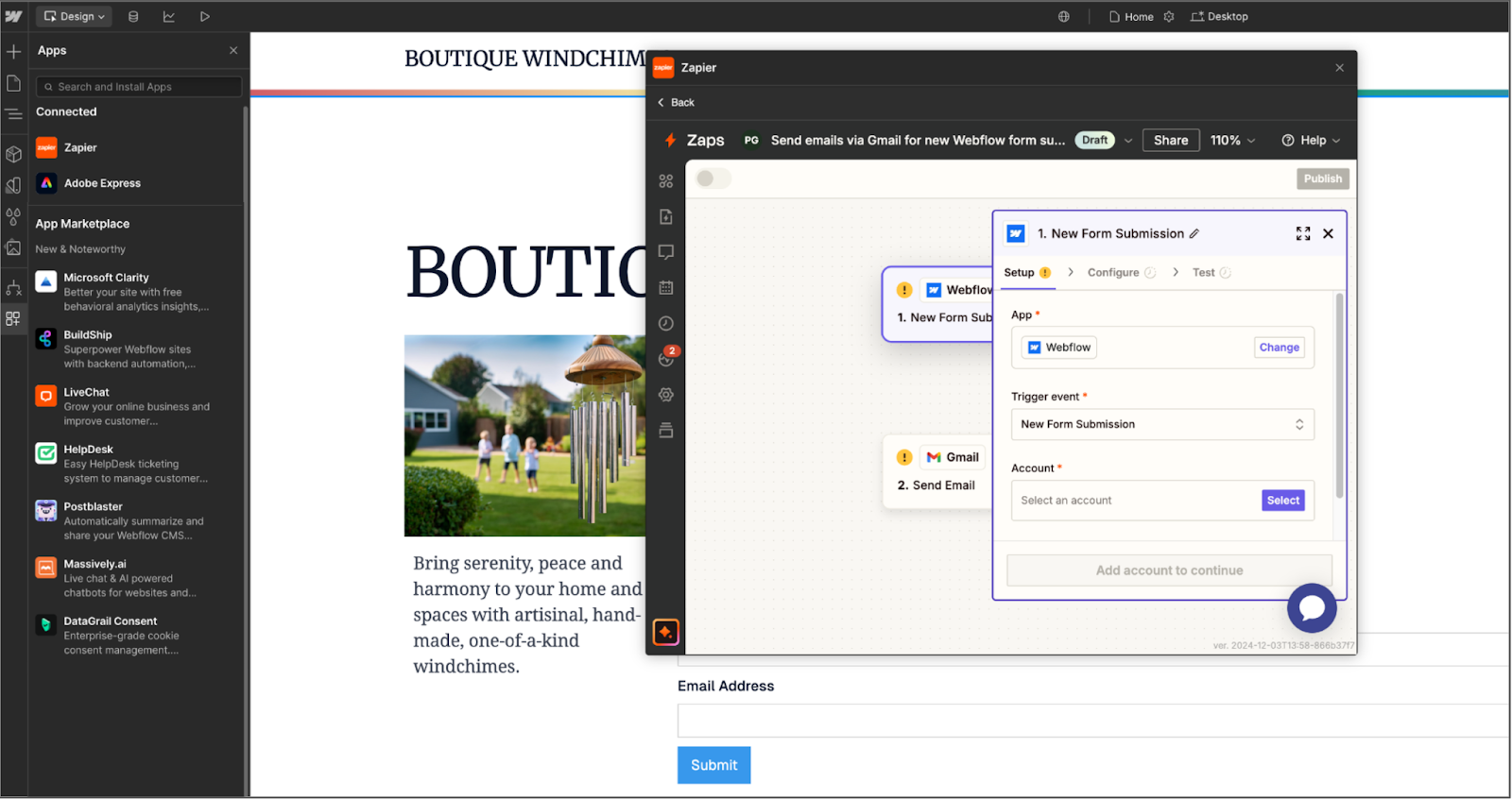Open the Logic flow icon in sidebar
Image resolution: width=1512 pixels, height=800 pixels.
pyautogui.click(x=13, y=287)
